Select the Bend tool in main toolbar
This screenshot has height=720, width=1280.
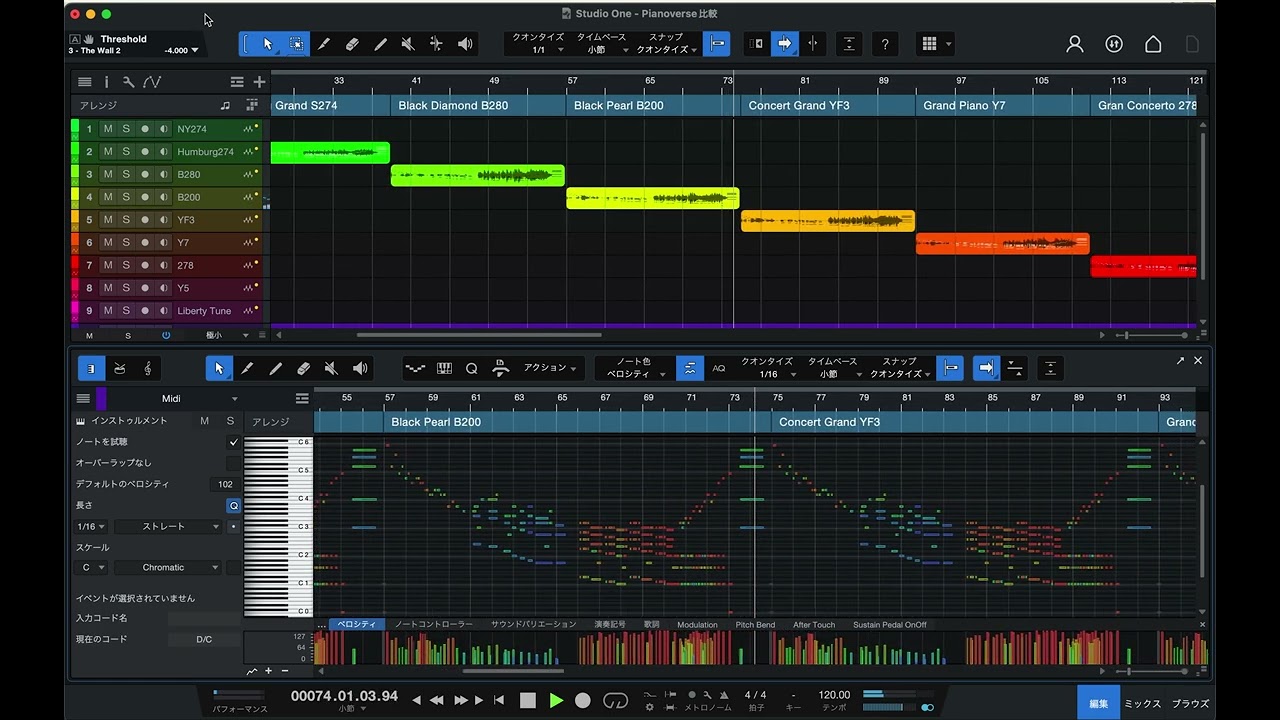436,44
